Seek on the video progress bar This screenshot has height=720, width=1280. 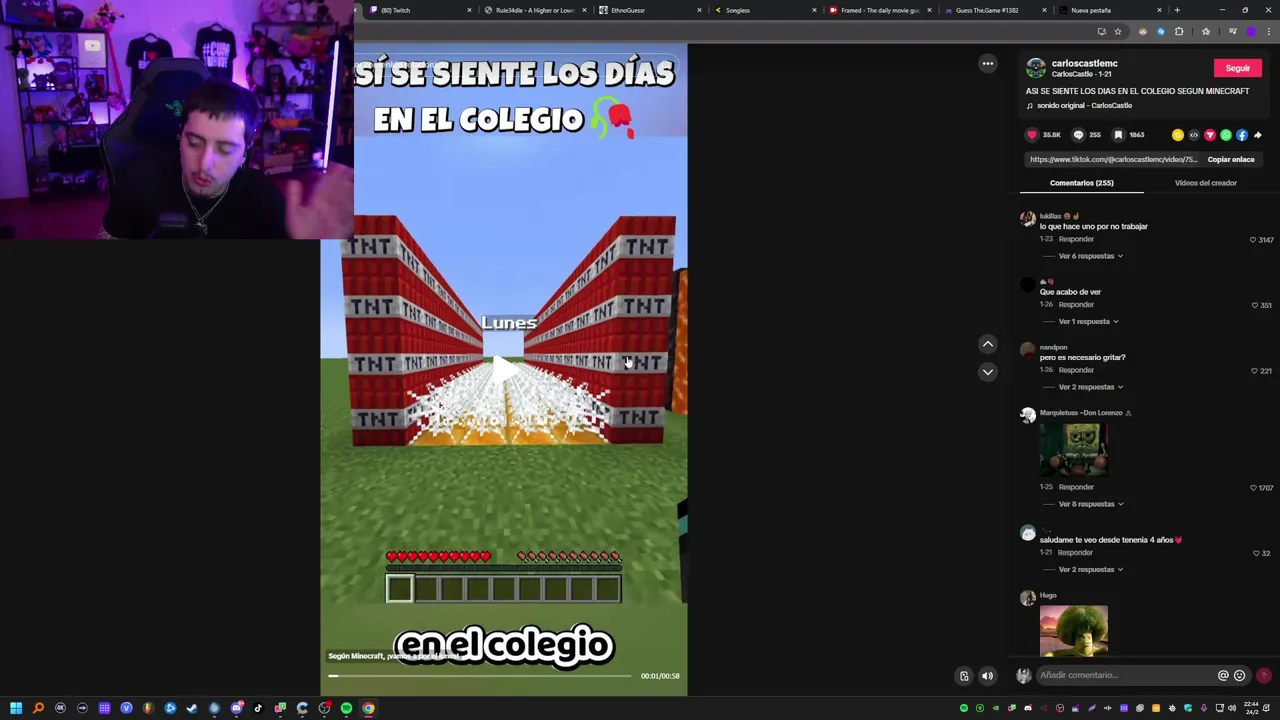(x=481, y=676)
